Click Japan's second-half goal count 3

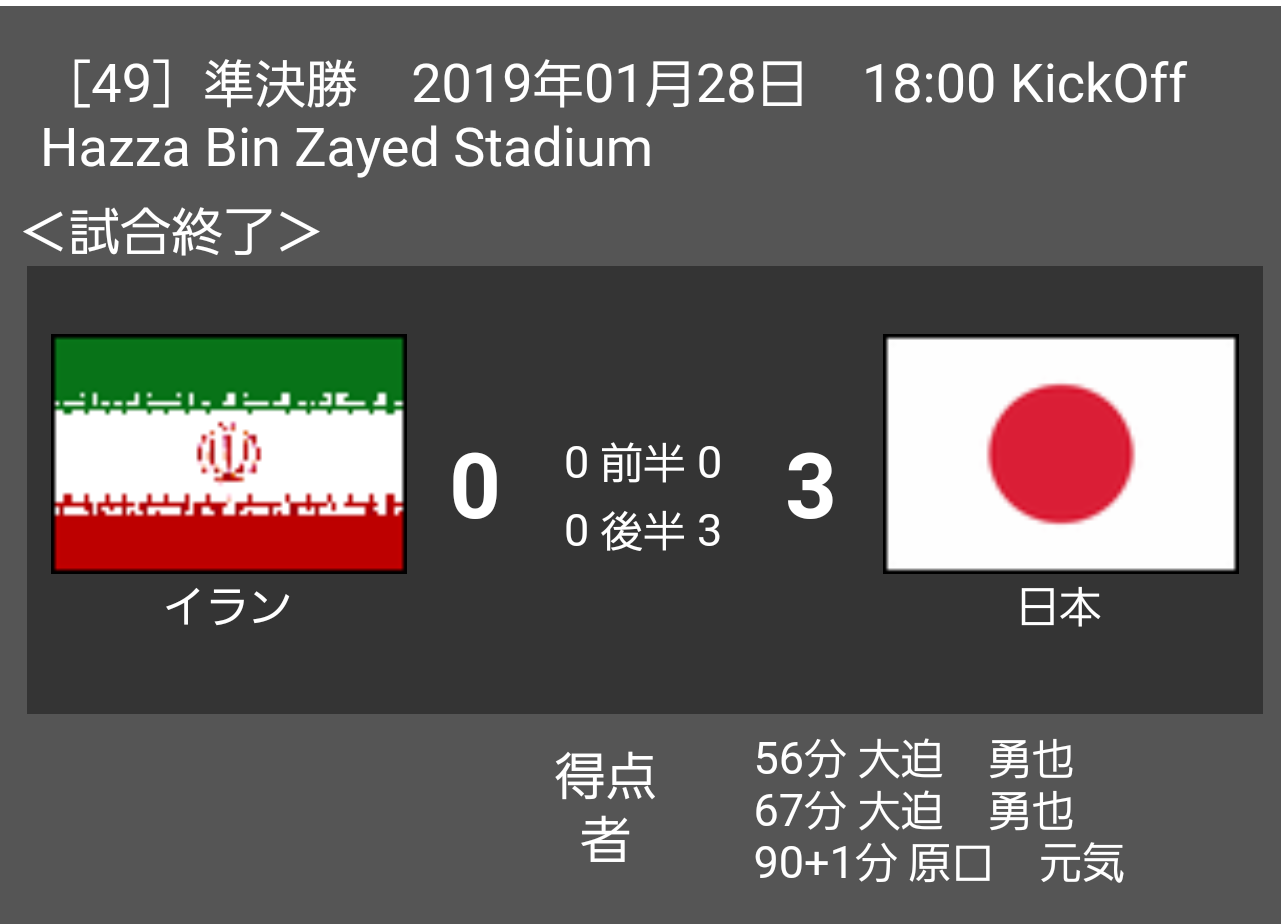tap(709, 531)
